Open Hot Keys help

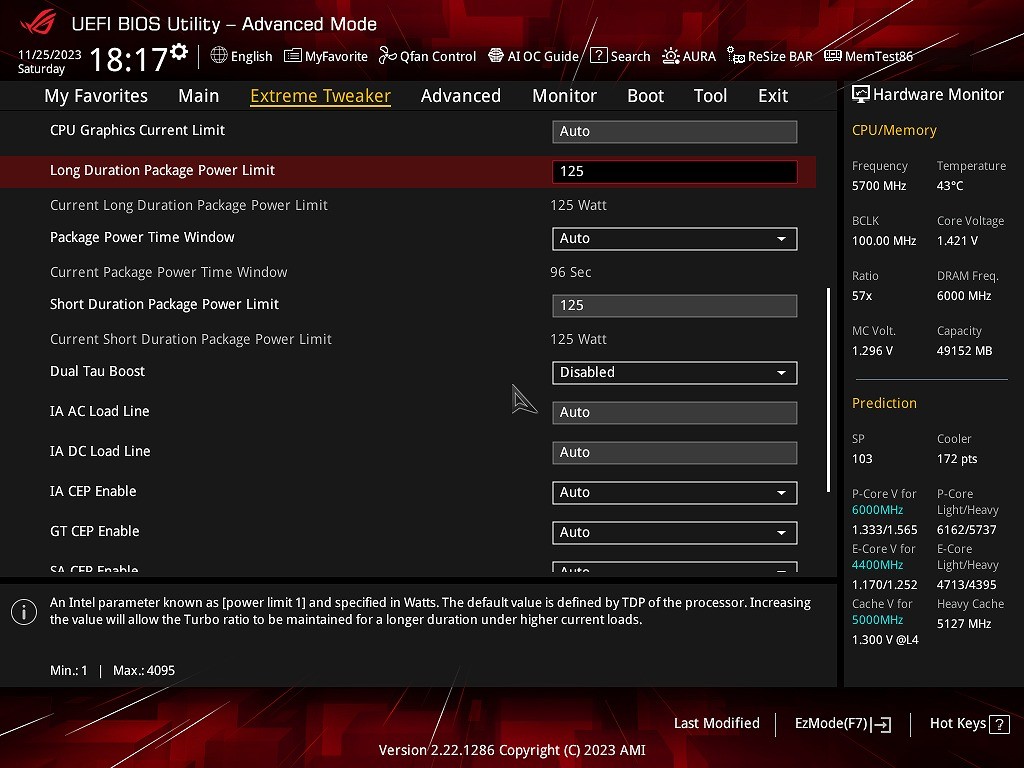pos(969,724)
